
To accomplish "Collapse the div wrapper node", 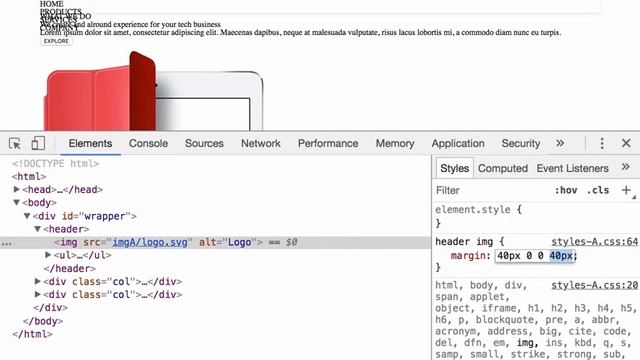I will coord(27,216).
